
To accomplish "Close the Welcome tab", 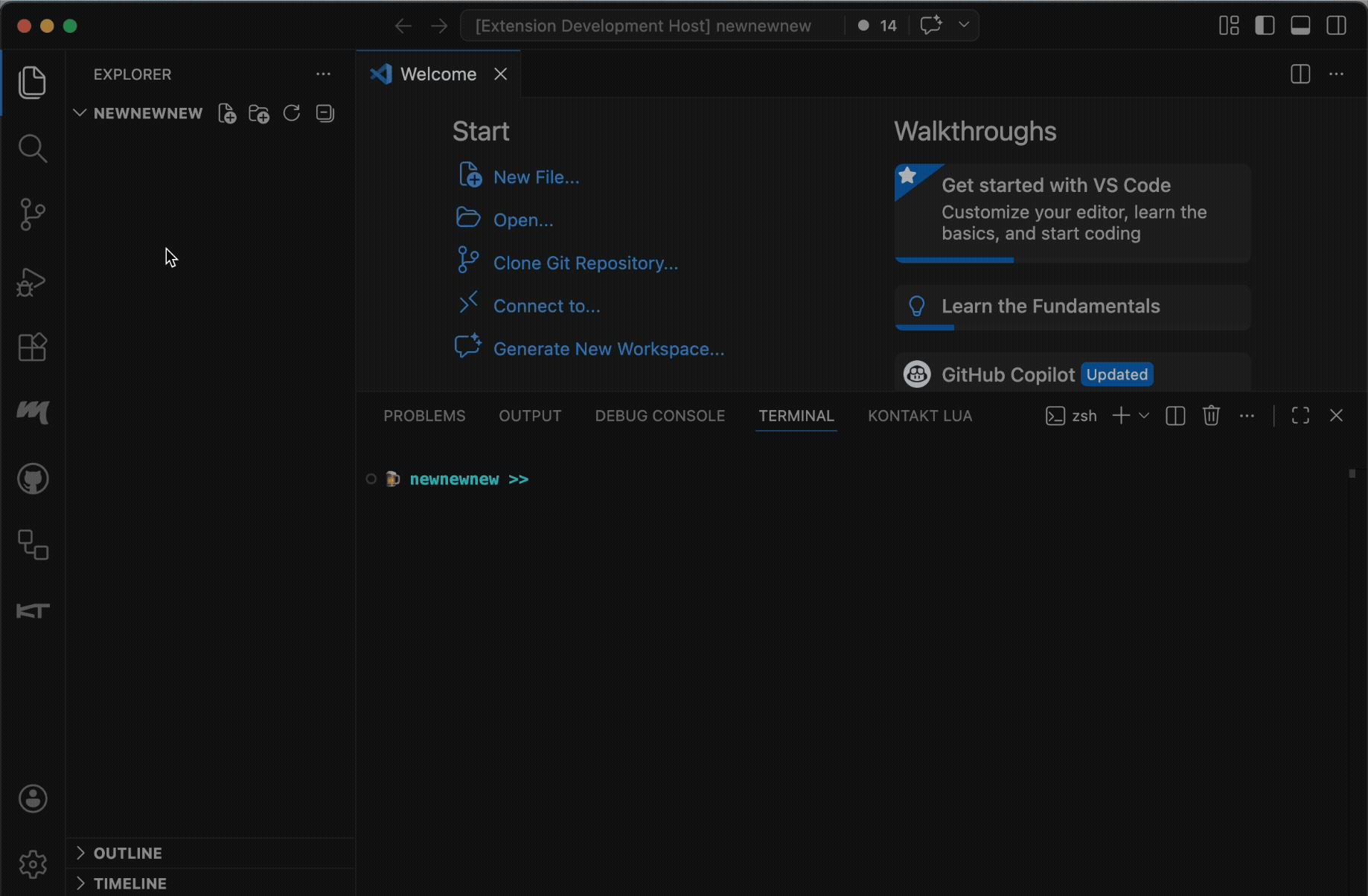I will click(501, 74).
